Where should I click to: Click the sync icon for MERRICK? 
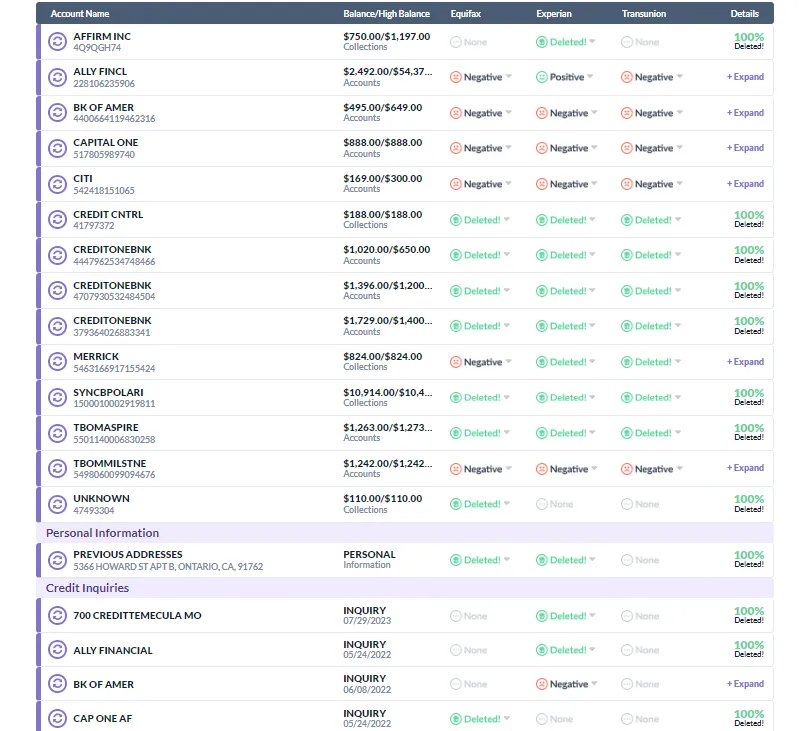pos(57,362)
